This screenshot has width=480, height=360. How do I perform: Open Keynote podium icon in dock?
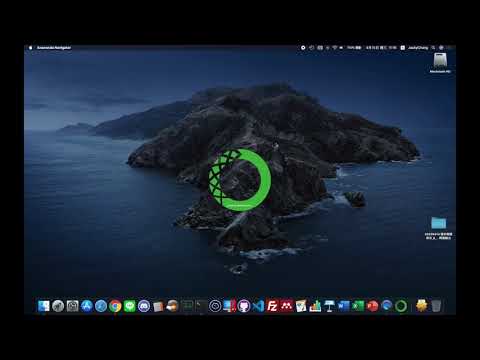pyautogui.click(x=329, y=306)
